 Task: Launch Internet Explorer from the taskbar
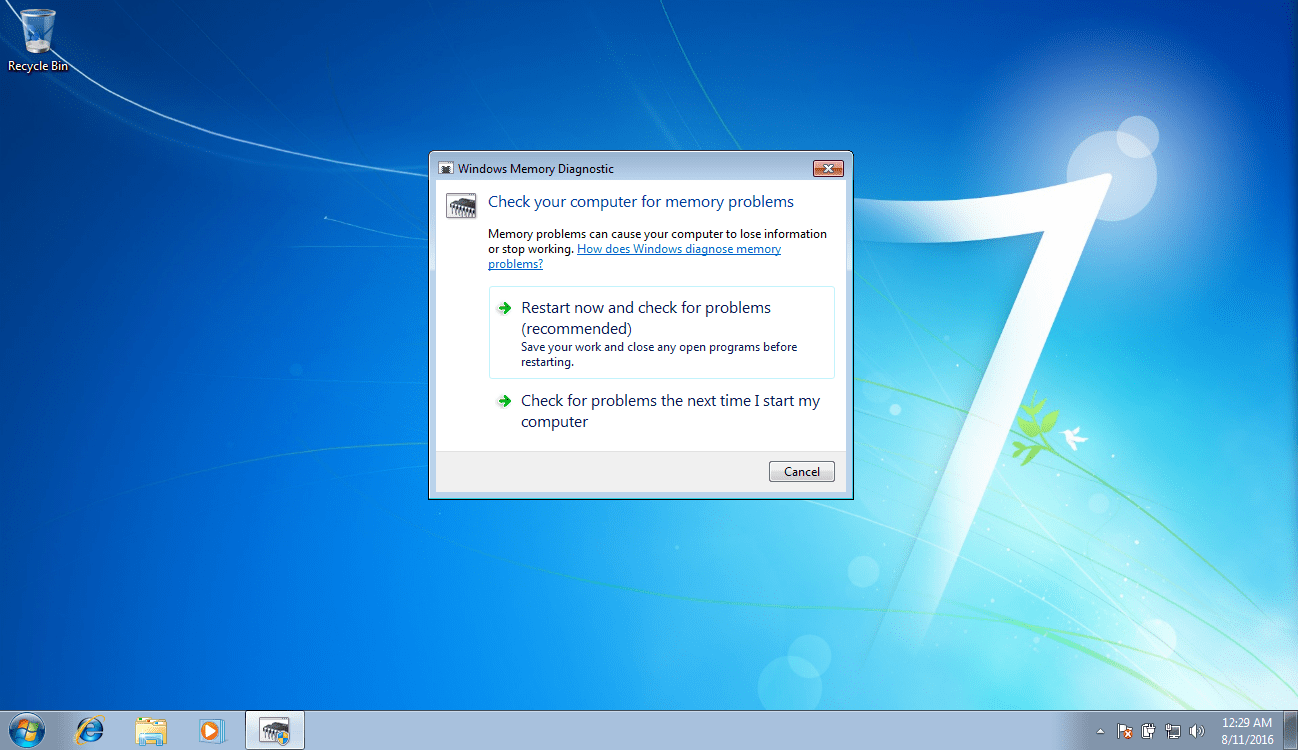(89, 729)
